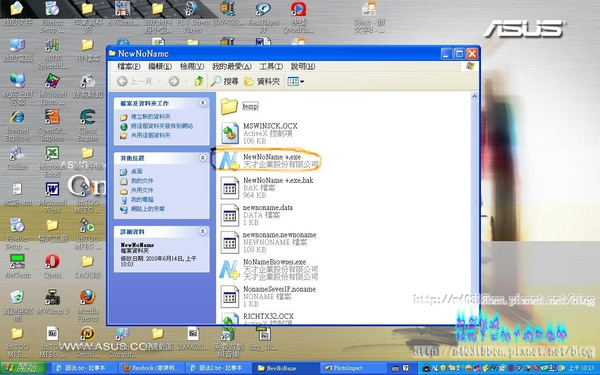The image size is (600, 375).
Task: Select the Microsoft Word desktop icon
Action: [52, 197]
